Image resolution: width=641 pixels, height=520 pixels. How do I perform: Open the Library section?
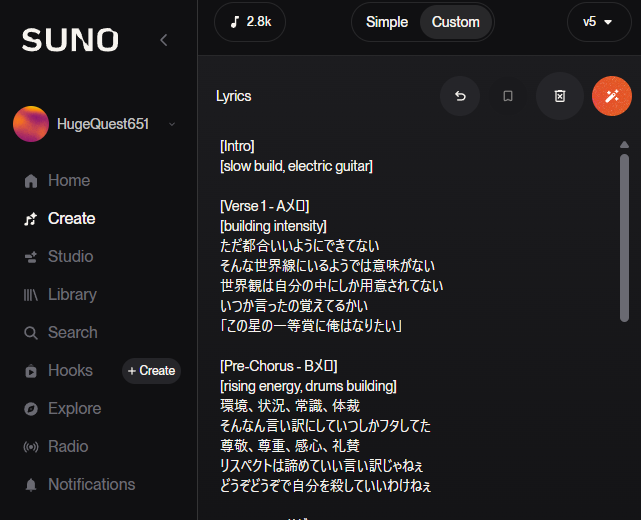[72, 295]
